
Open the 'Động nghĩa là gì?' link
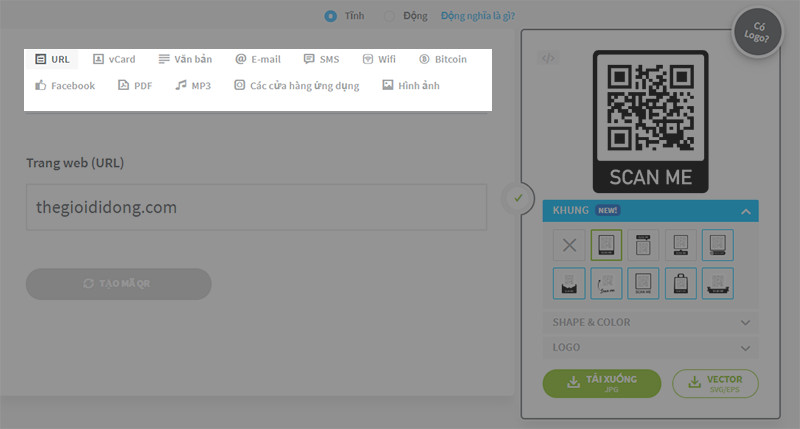click(x=471, y=16)
